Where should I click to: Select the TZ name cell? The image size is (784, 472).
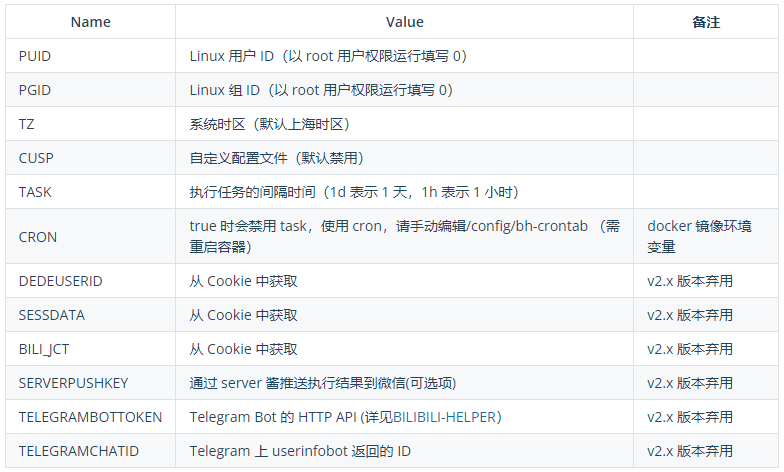coord(27,124)
